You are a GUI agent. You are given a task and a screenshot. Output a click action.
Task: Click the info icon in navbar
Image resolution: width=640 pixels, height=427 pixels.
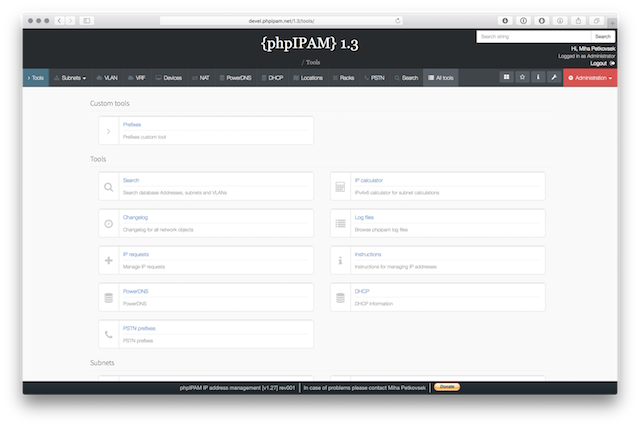(538, 77)
